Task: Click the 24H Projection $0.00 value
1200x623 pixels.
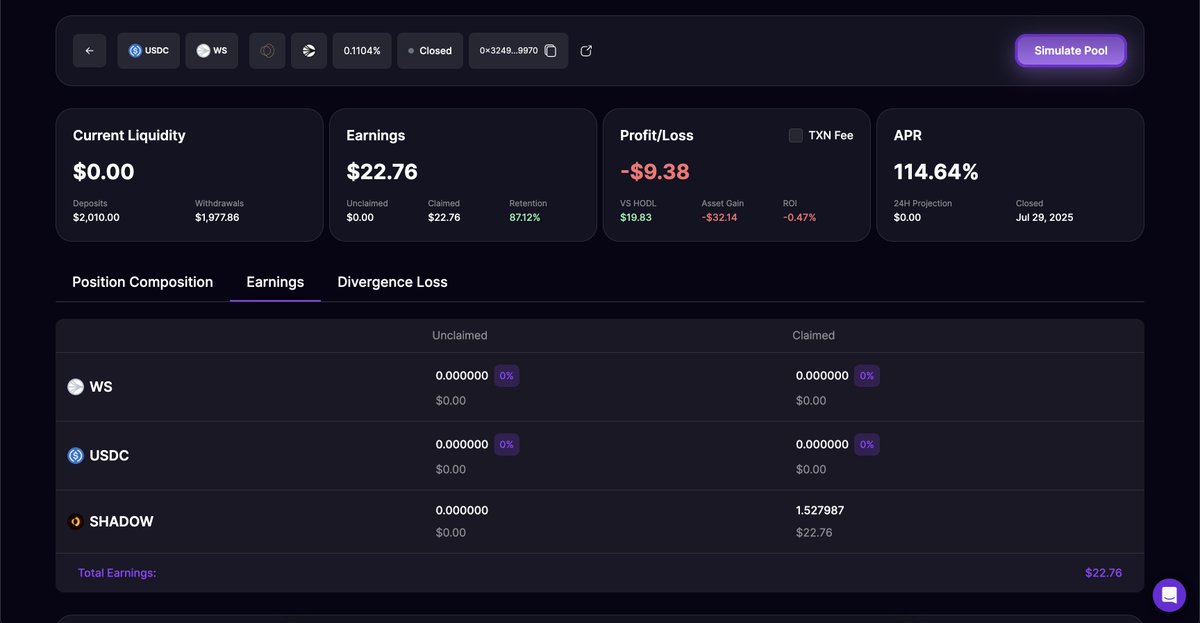Action: (x=907, y=217)
